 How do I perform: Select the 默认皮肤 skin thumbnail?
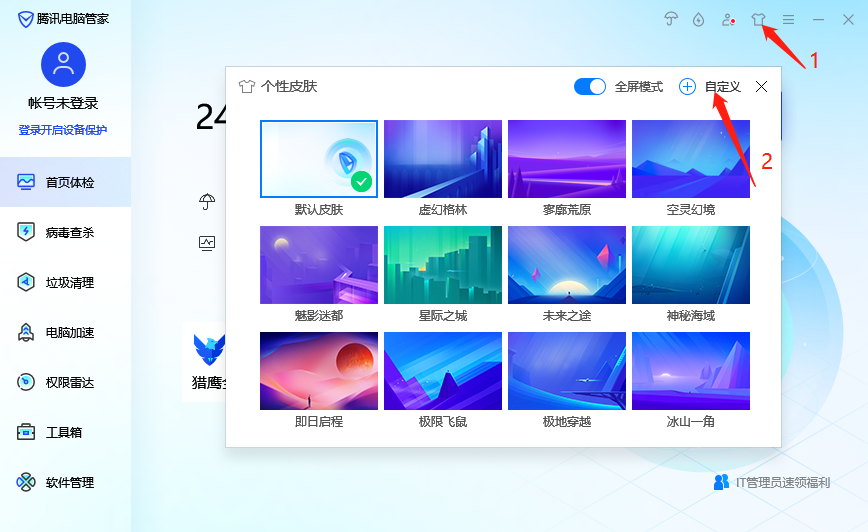(x=319, y=159)
